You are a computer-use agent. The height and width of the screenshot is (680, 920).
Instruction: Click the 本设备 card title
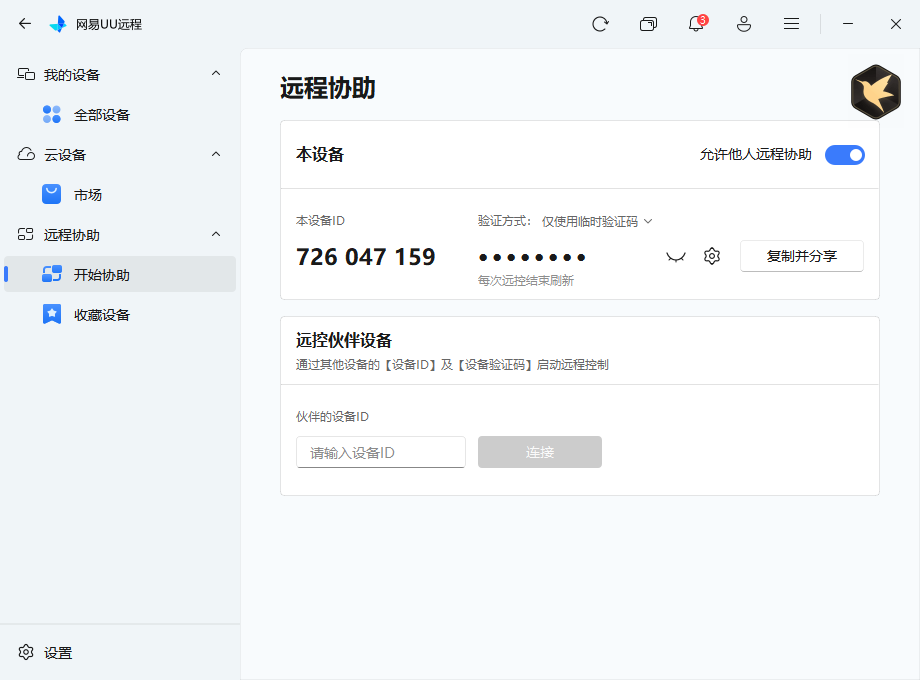click(x=320, y=154)
